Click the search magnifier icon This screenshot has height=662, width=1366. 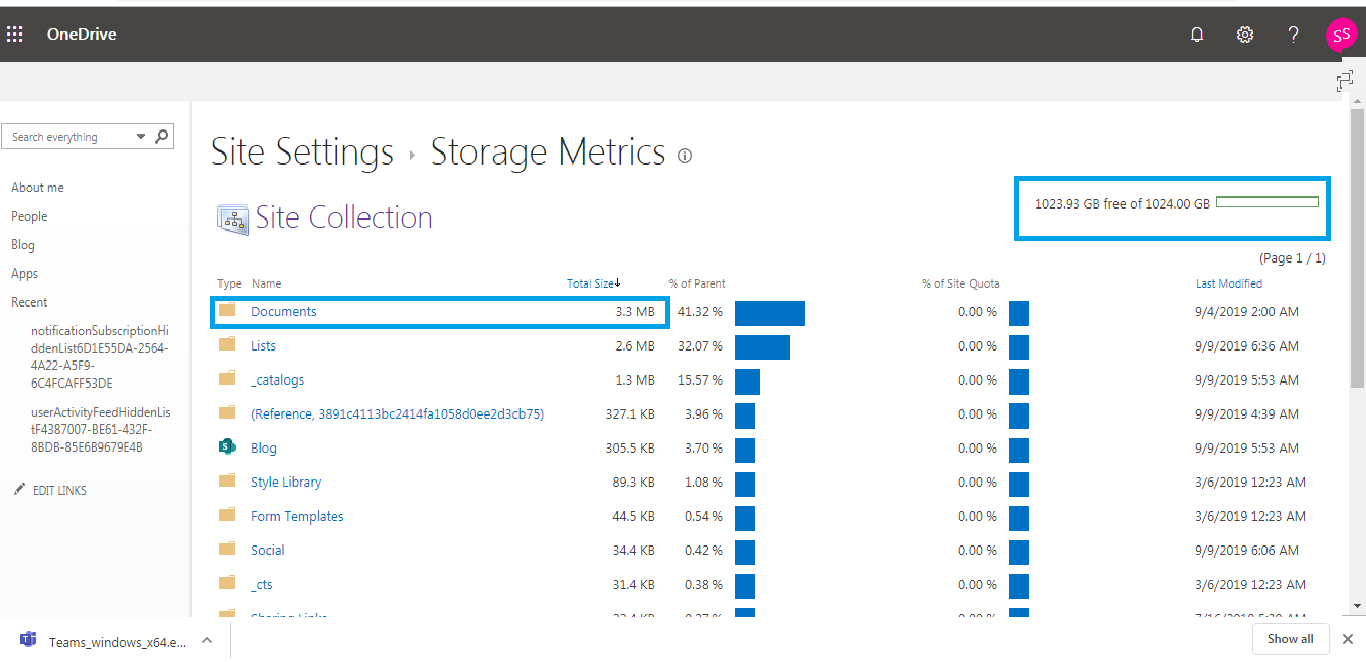click(162, 136)
